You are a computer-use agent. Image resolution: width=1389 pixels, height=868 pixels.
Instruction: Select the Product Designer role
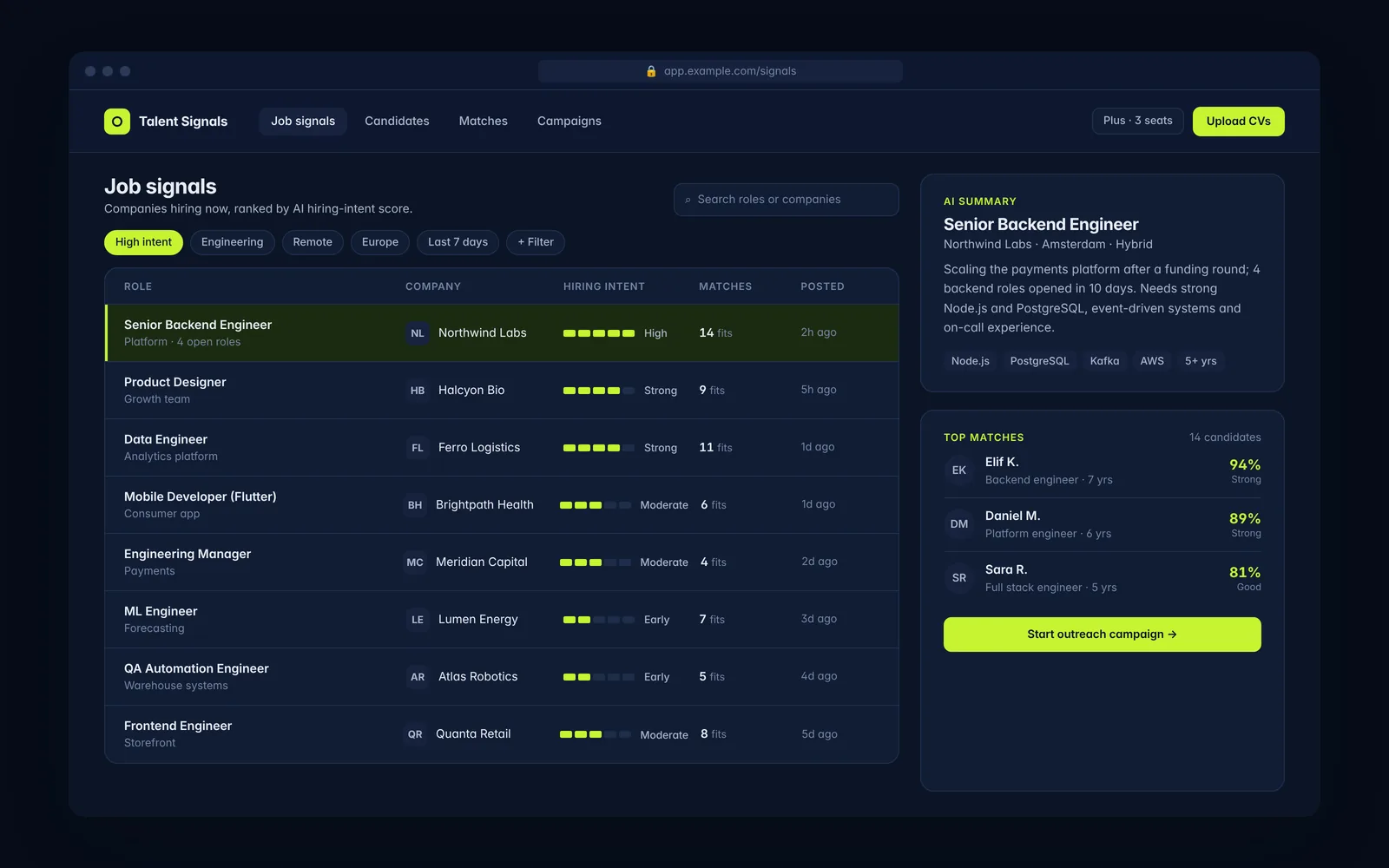[175, 382]
